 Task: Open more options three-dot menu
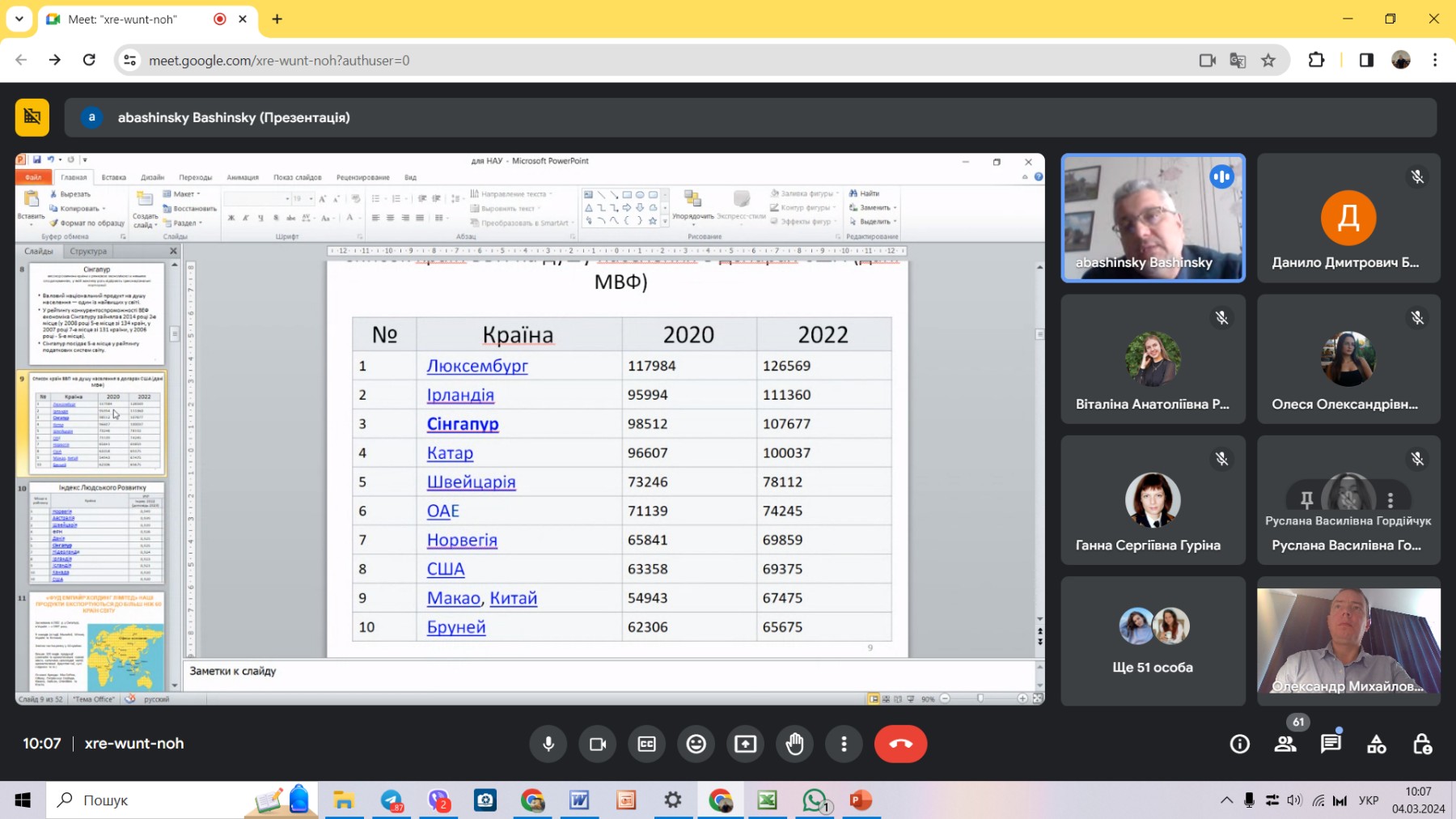(x=844, y=744)
